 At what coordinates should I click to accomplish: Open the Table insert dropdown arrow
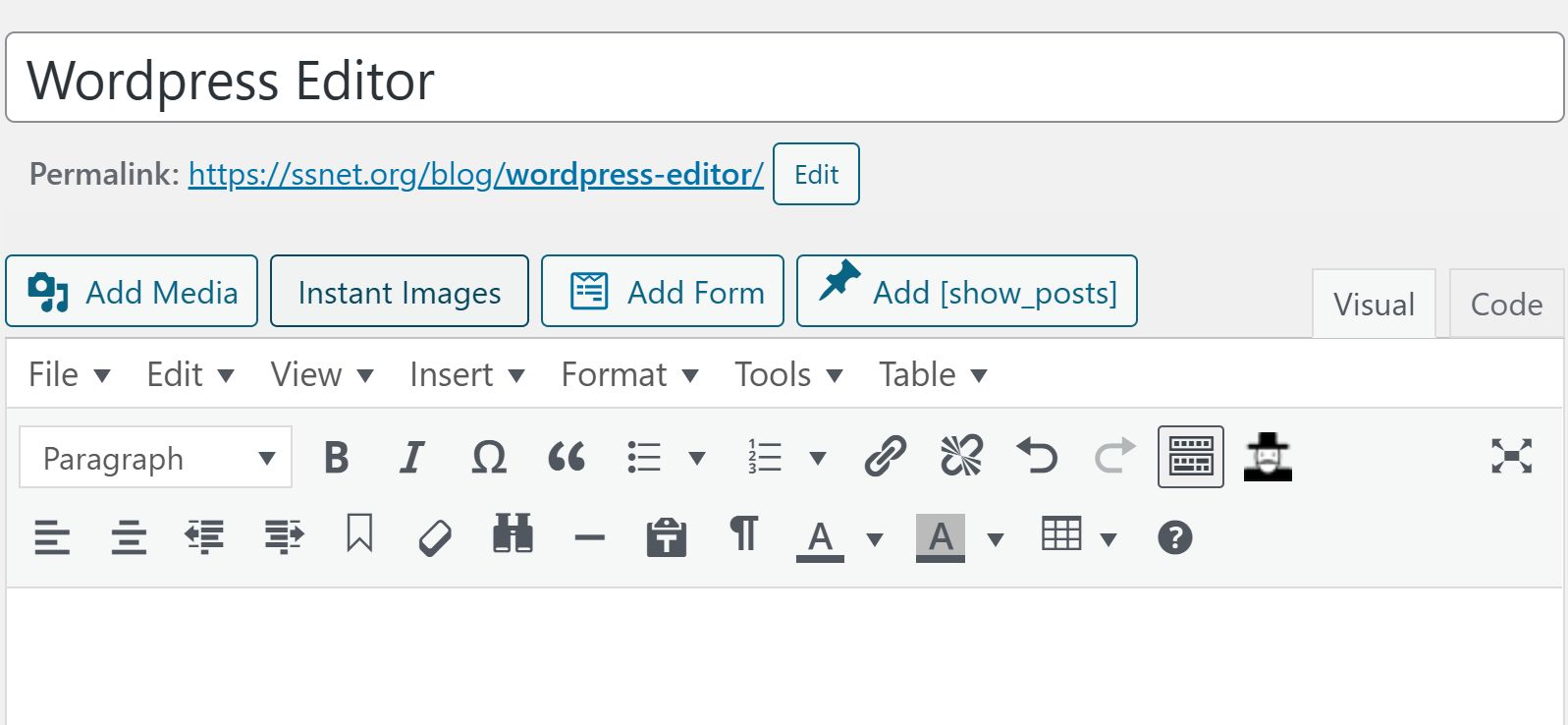[1108, 538]
